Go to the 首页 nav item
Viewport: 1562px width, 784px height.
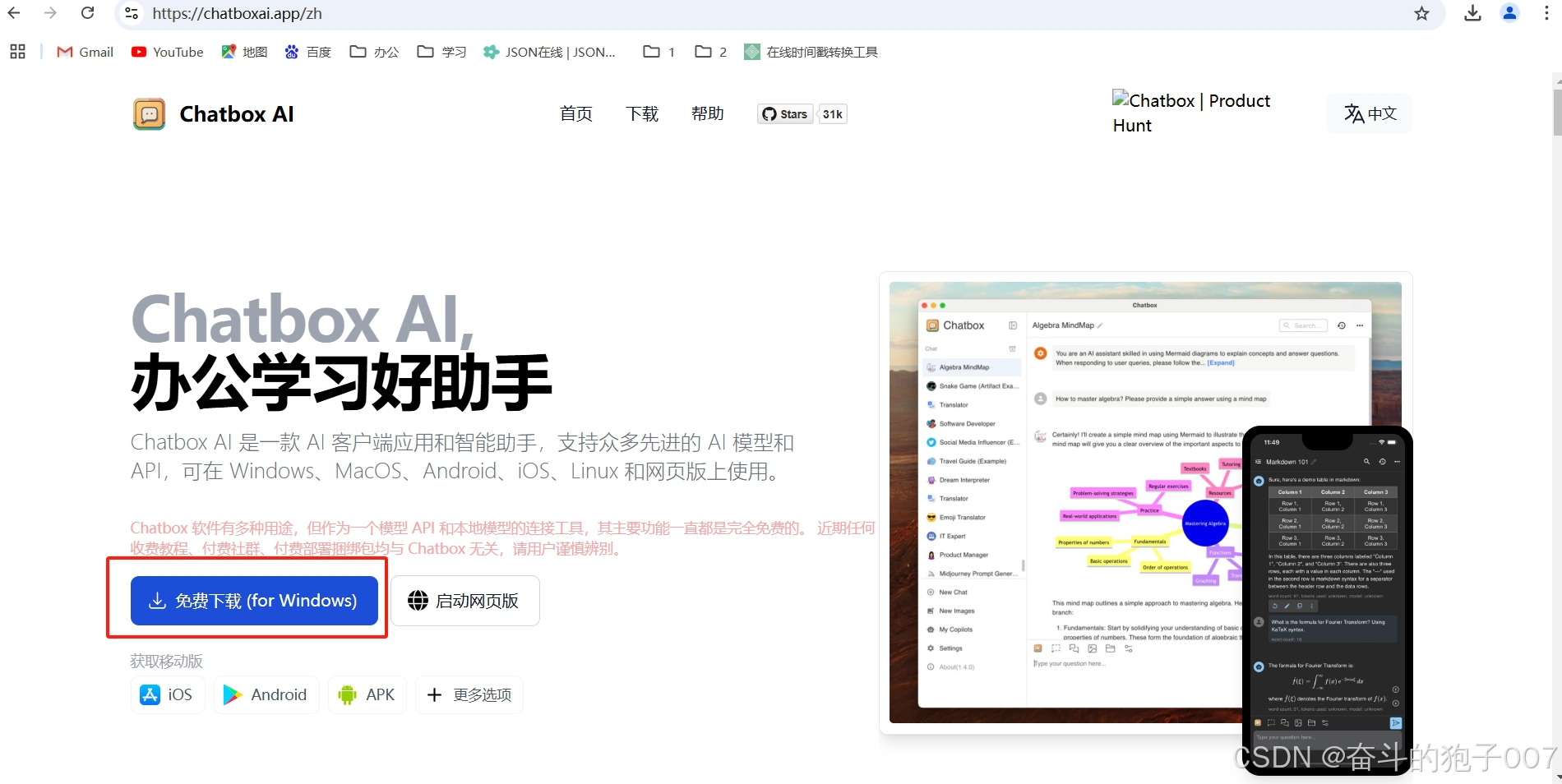(576, 113)
